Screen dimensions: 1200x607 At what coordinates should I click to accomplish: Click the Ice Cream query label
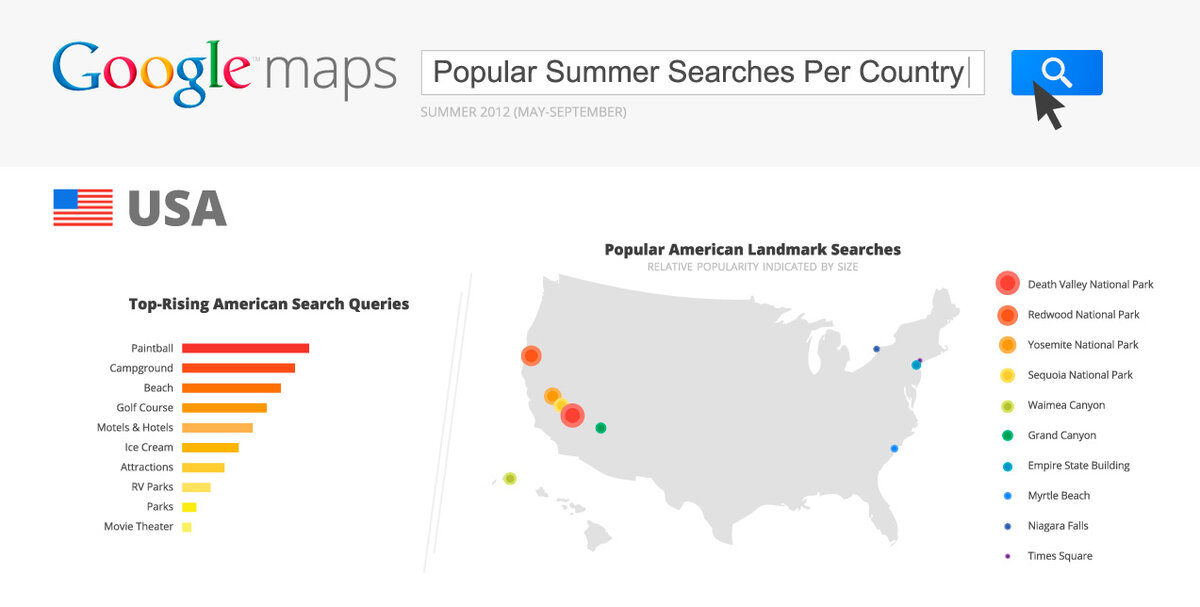[x=149, y=447]
